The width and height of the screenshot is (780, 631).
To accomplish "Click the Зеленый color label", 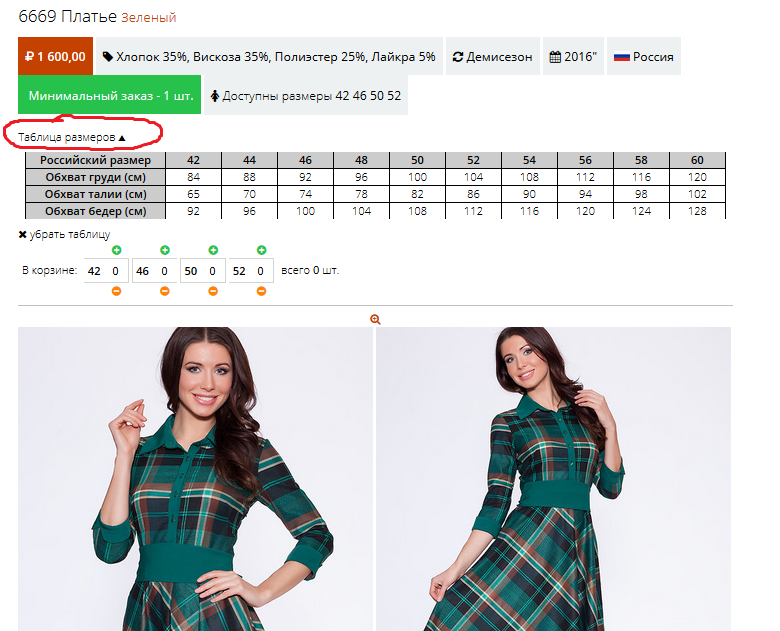I will [x=148, y=18].
